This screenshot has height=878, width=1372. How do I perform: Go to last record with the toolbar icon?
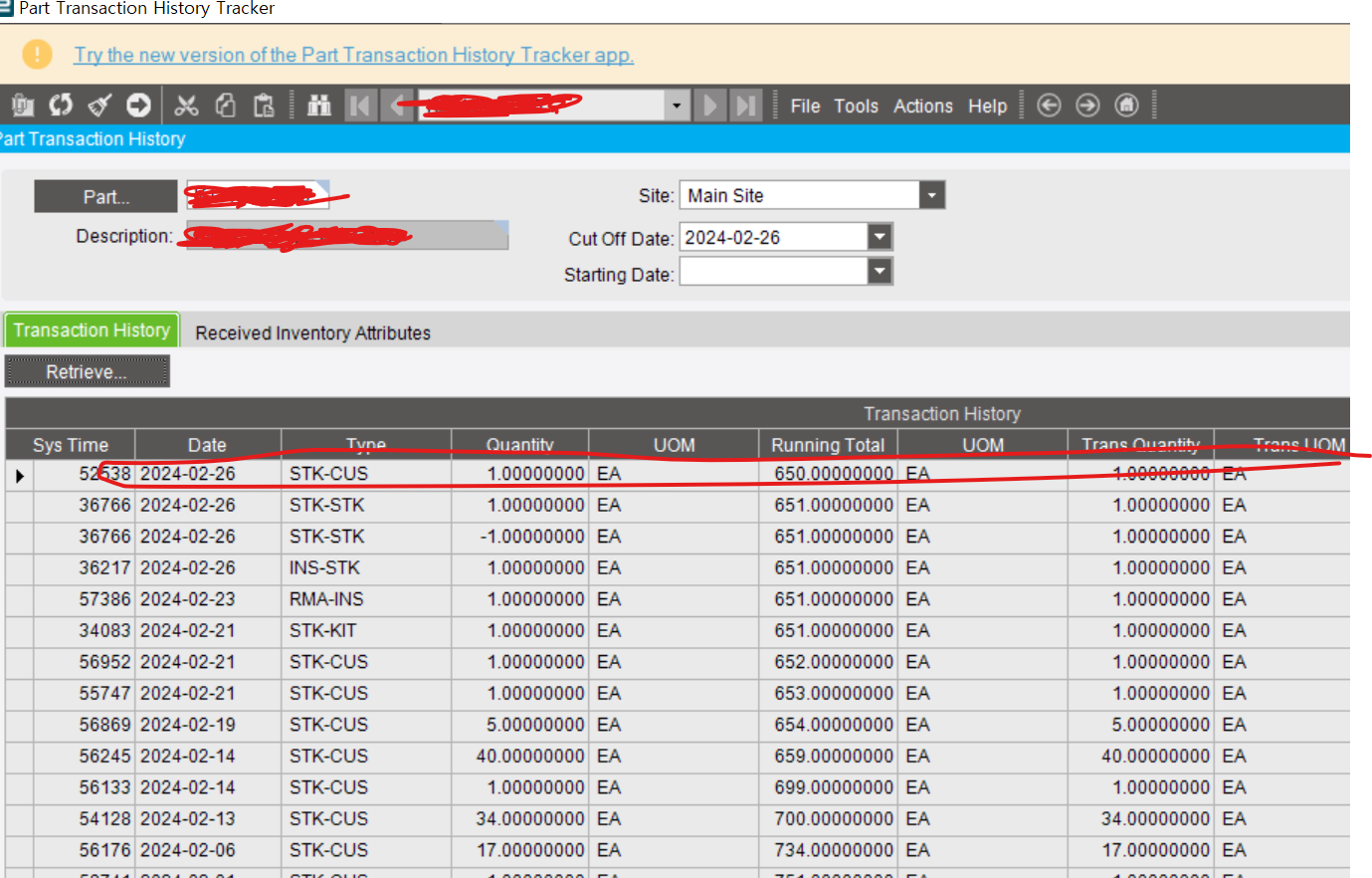(x=746, y=105)
